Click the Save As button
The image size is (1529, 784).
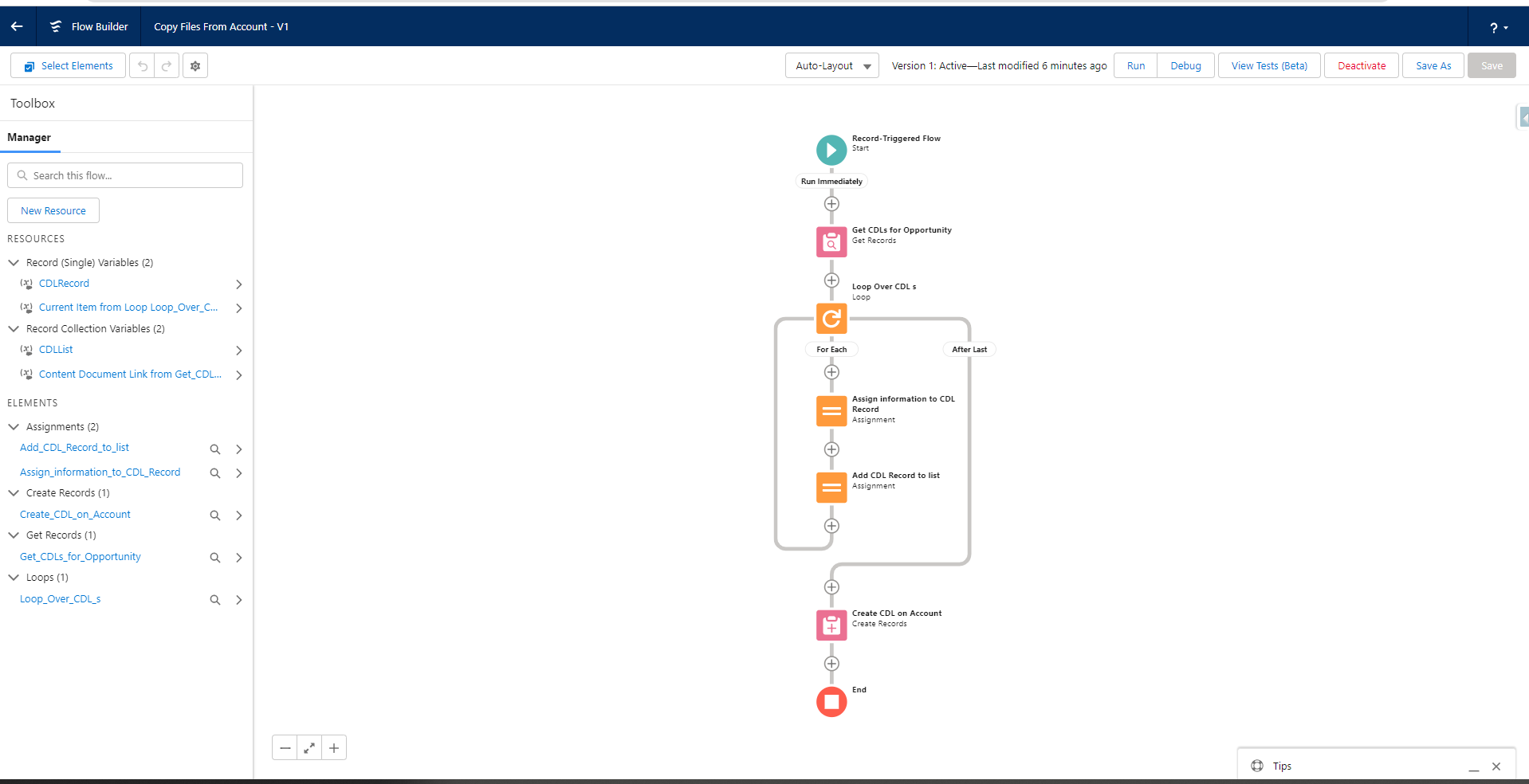[1433, 66]
